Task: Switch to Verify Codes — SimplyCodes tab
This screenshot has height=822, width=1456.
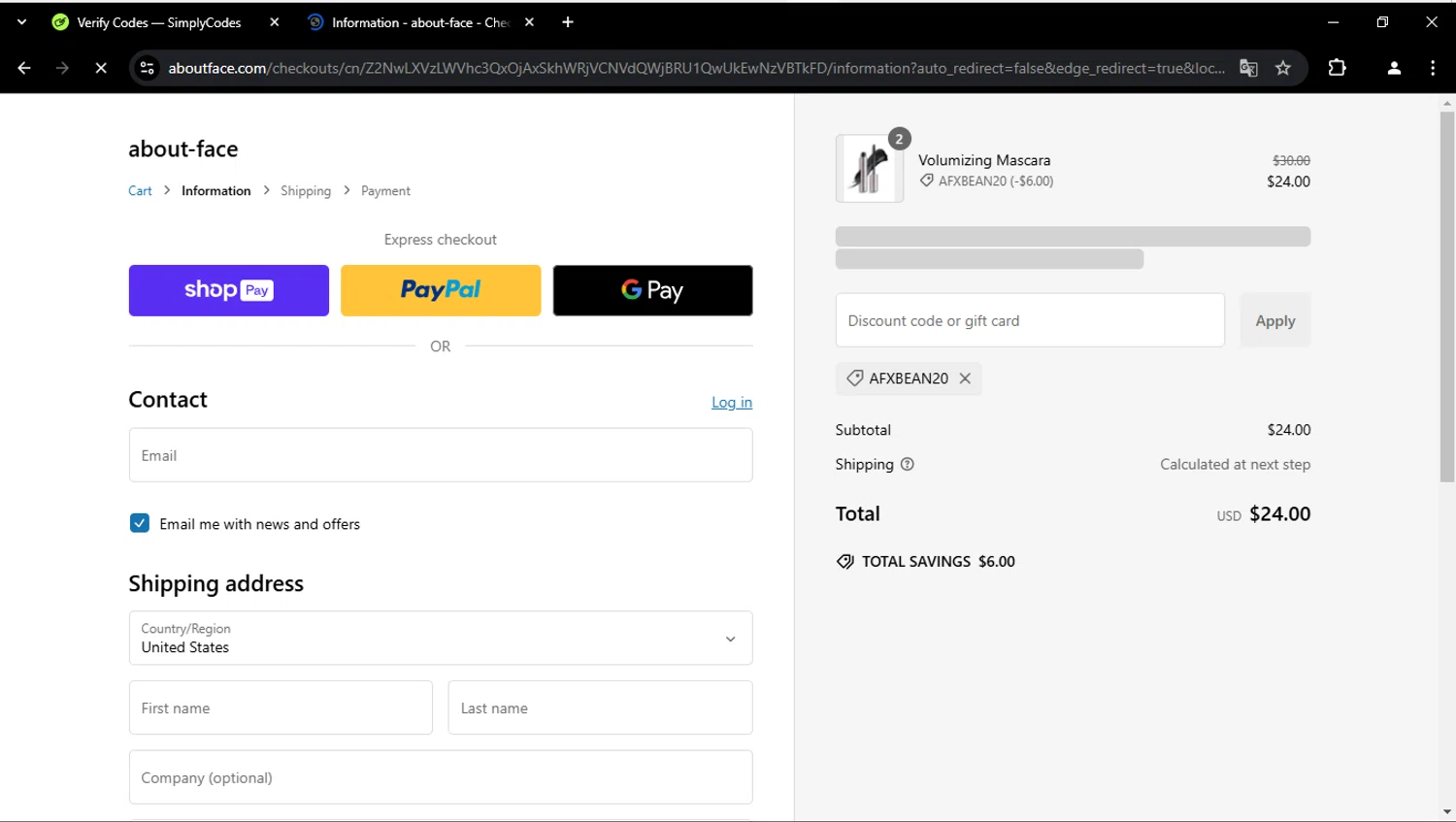Action: click(159, 22)
